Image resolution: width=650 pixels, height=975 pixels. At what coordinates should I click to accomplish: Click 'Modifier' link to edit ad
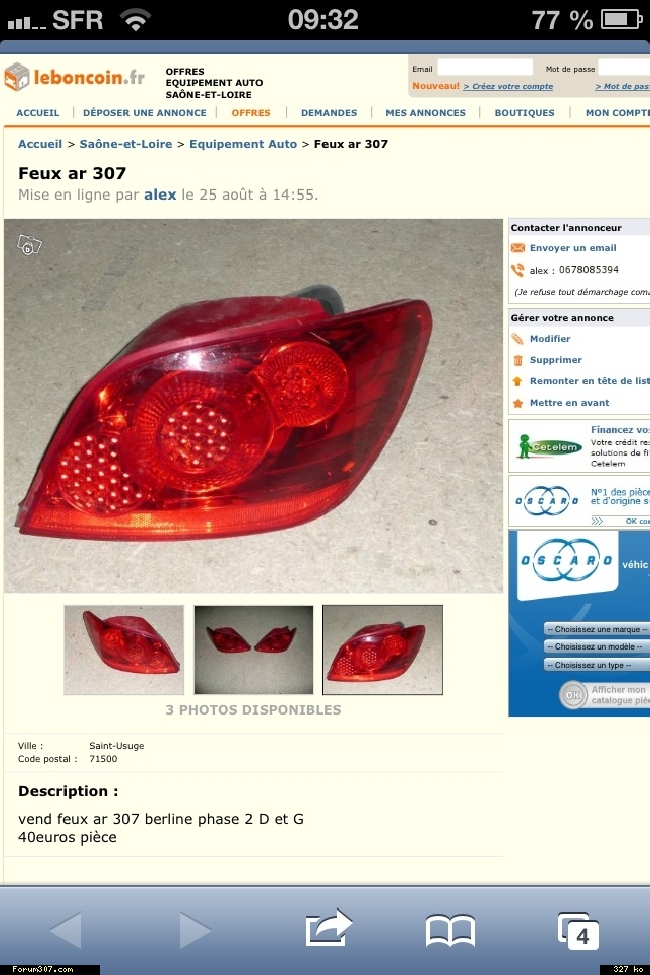pyautogui.click(x=550, y=338)
